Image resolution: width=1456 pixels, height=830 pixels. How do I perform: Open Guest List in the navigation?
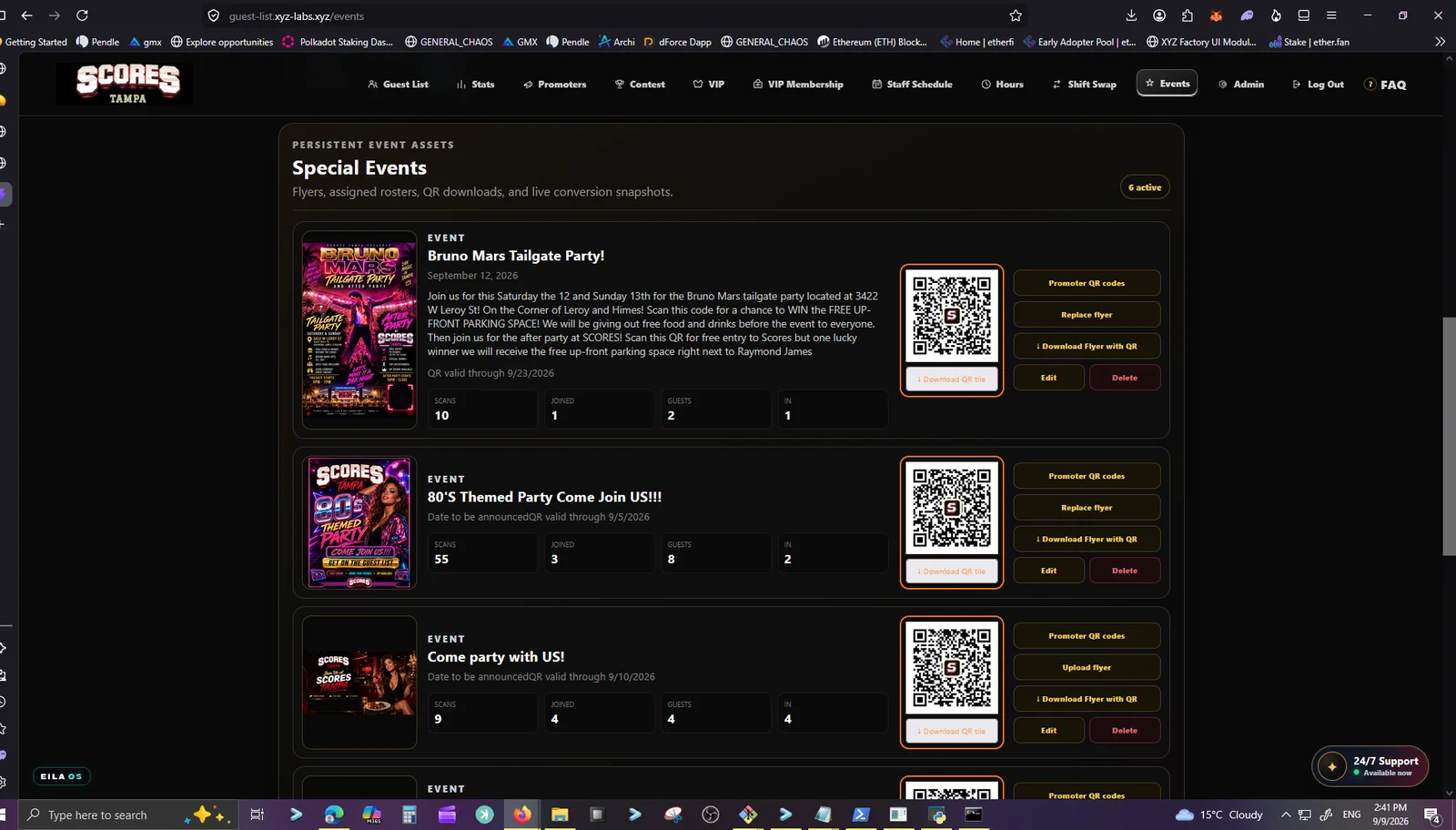click(398, 84)
